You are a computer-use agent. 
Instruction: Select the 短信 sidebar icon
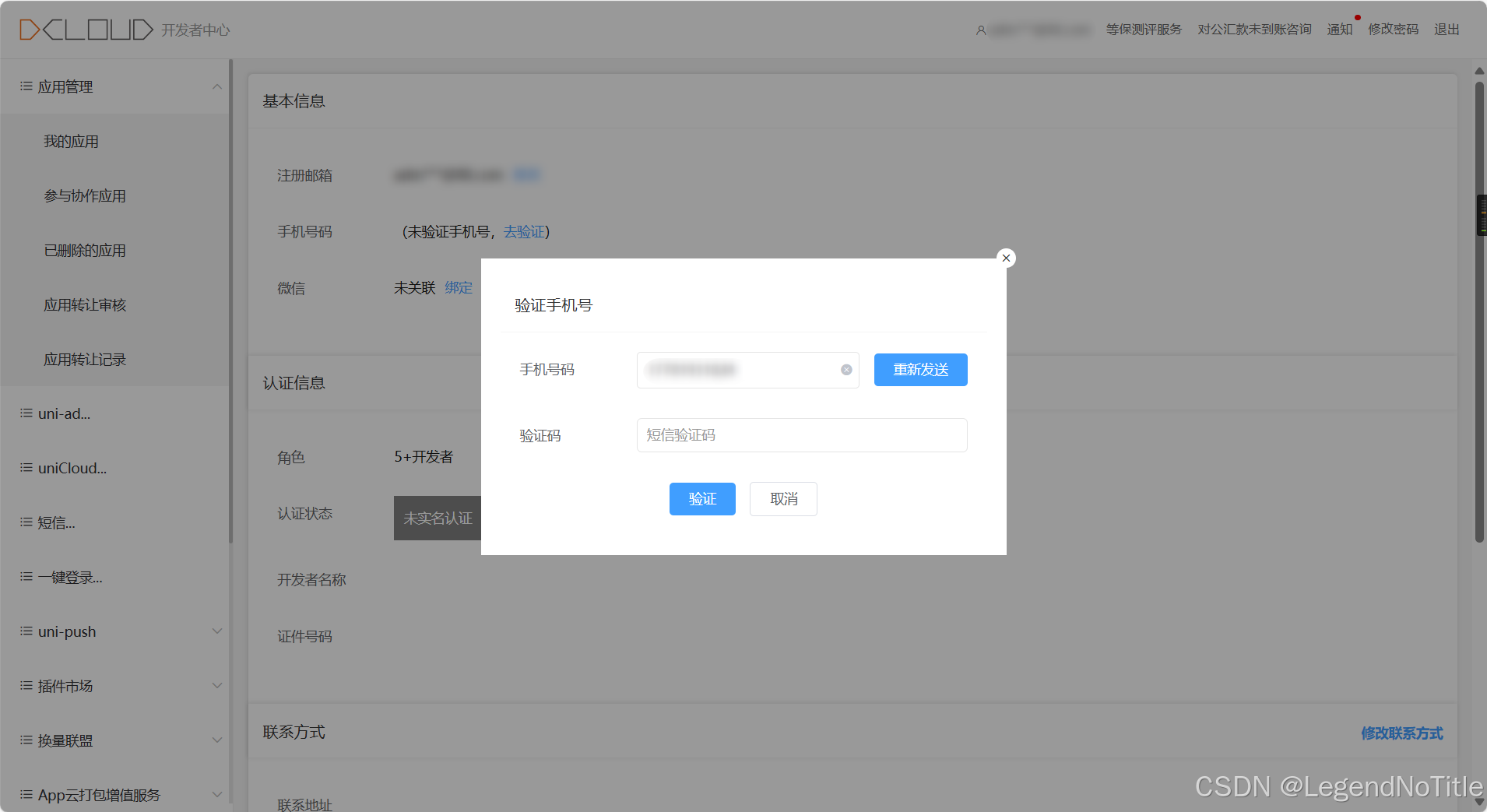pyautogui.click(x=24, y=522)
